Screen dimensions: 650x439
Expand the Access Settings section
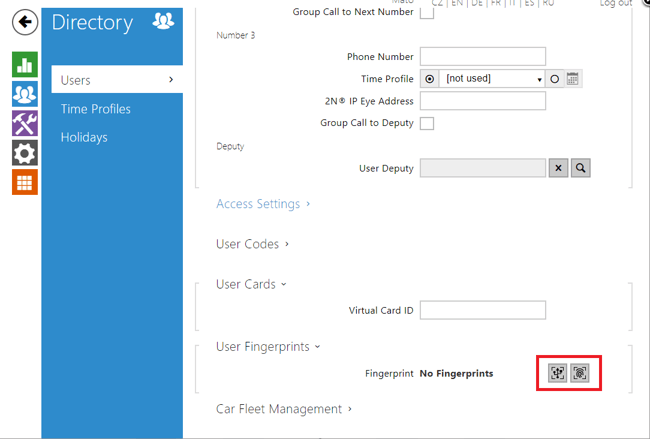click(x=263, y=204)
